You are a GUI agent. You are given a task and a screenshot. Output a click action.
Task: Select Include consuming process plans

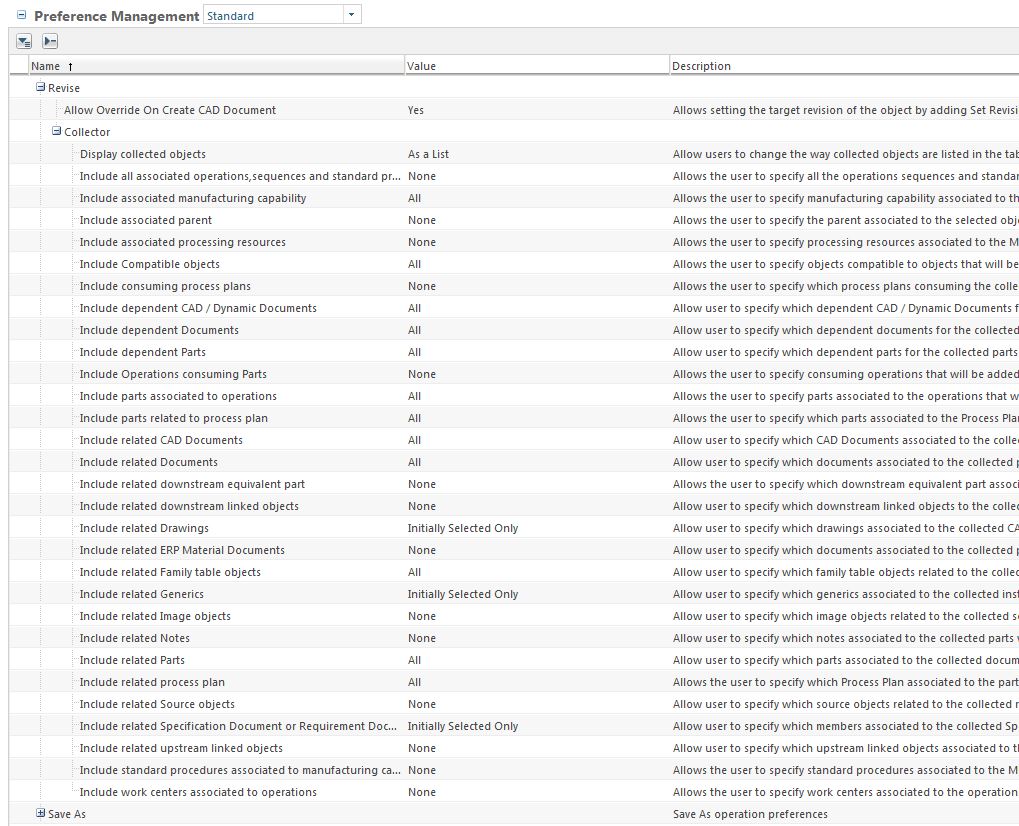point(165,287)
